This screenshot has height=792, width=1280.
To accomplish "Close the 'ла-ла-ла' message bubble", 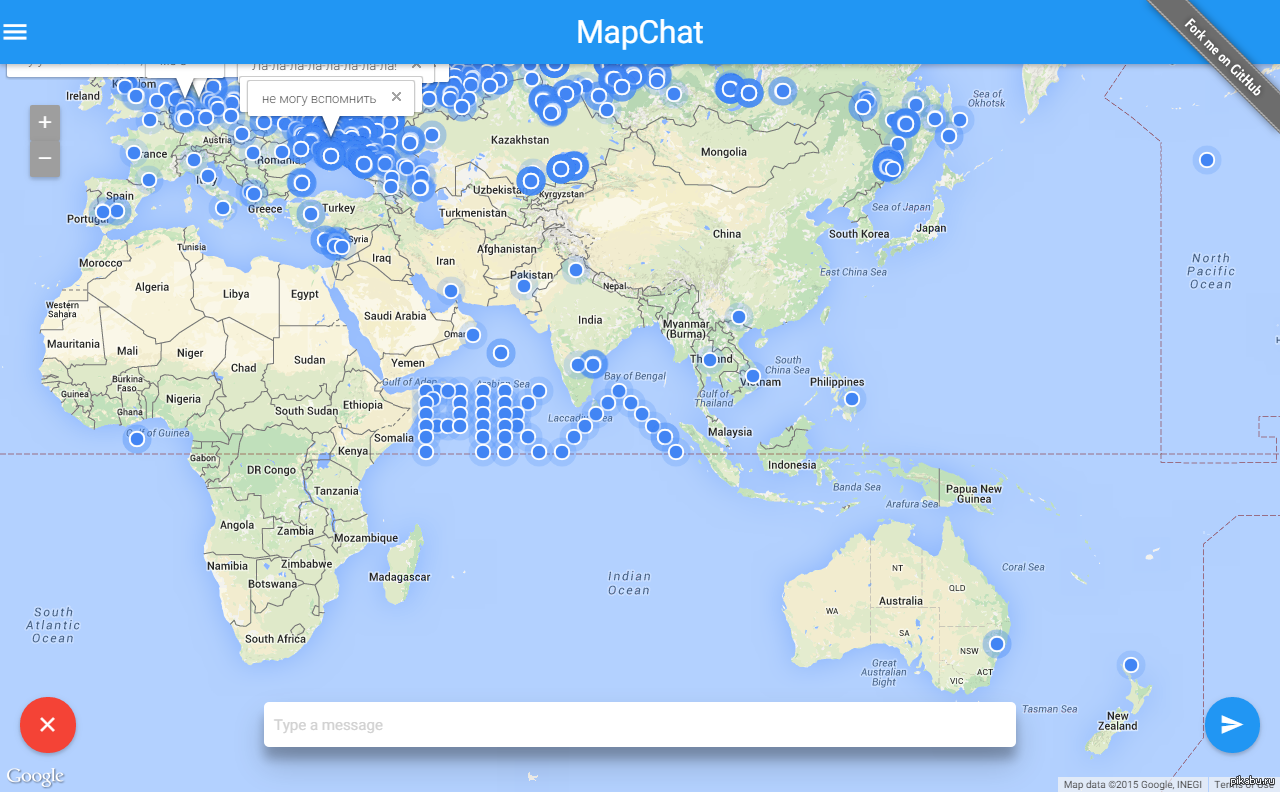I will point(417,67).
